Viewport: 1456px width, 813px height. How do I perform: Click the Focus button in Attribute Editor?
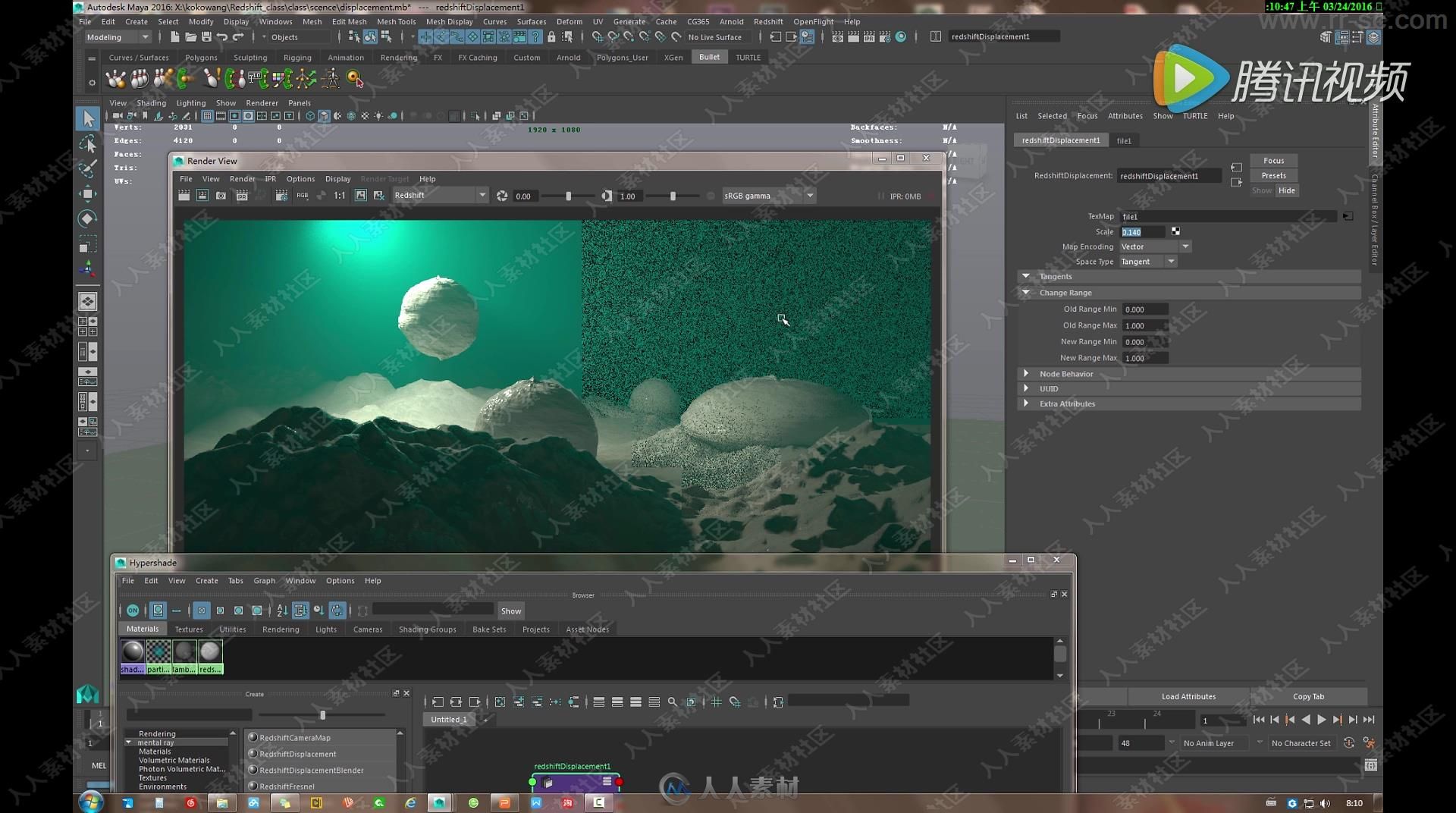click(x=1273, y=161)
